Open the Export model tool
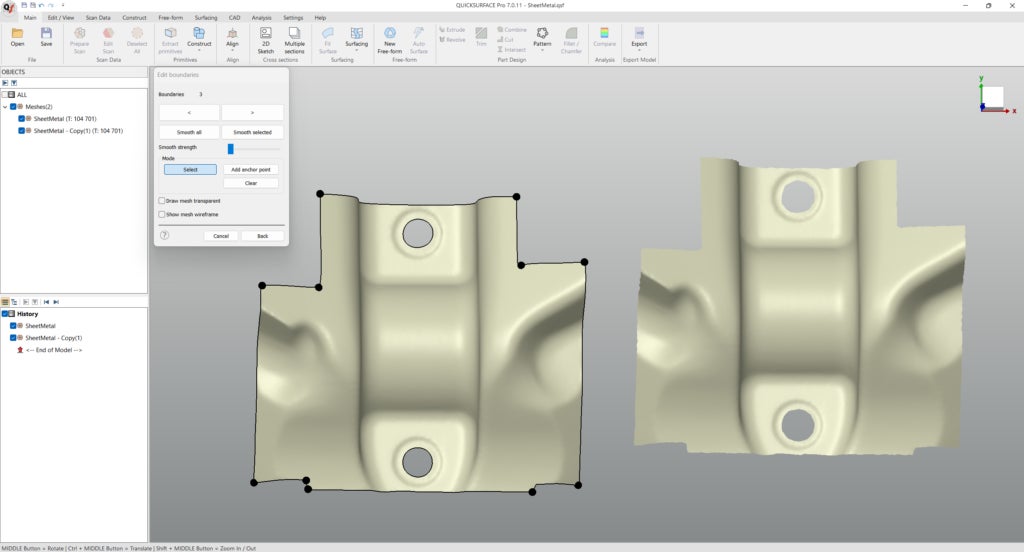This screenshot has width=1024, height=552. 639,38
